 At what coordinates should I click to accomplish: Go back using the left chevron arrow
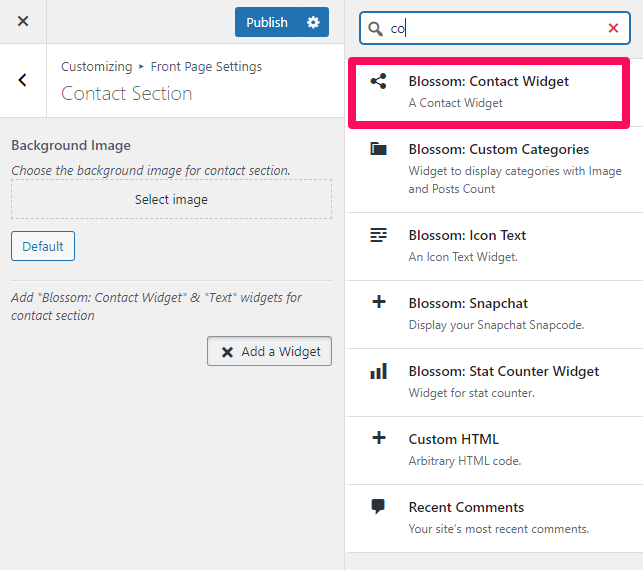pos(23,80)
